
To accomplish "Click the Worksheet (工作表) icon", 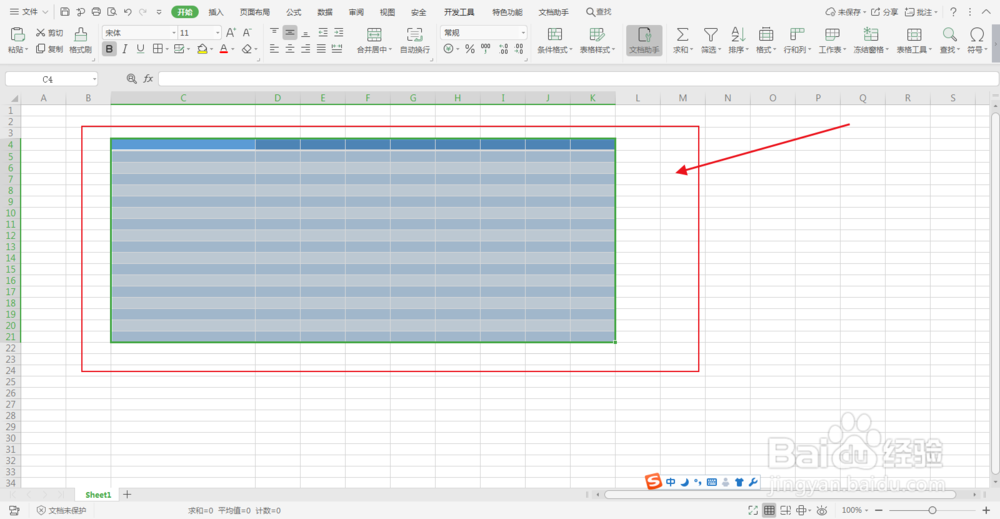I will 832,34.
